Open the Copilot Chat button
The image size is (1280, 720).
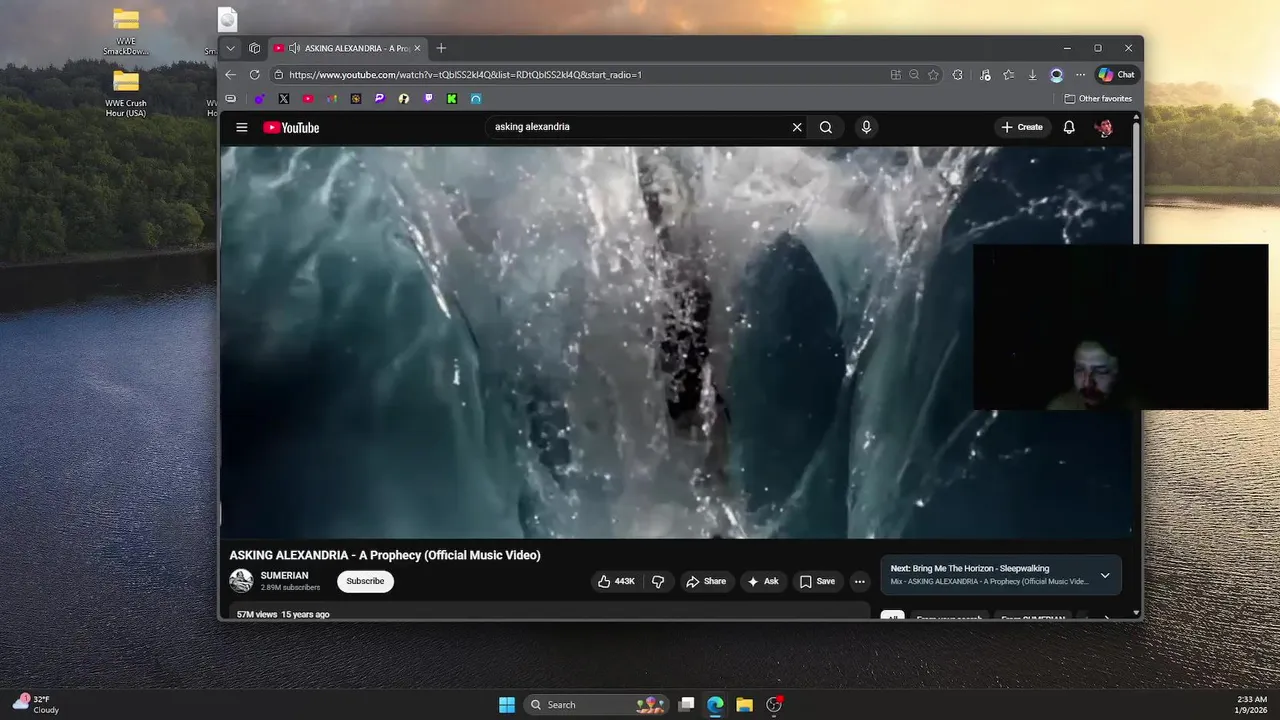pyautogui.click(x=1117, y=75)
